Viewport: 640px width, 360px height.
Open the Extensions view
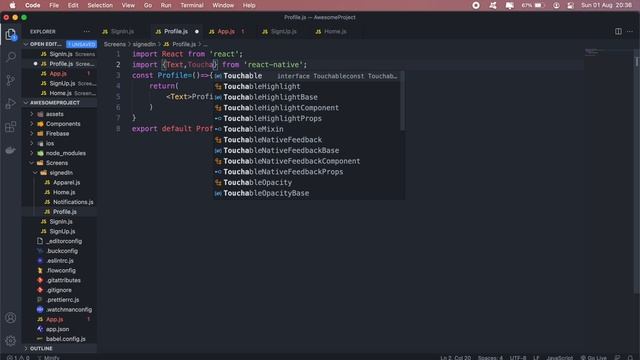point(11,127)
